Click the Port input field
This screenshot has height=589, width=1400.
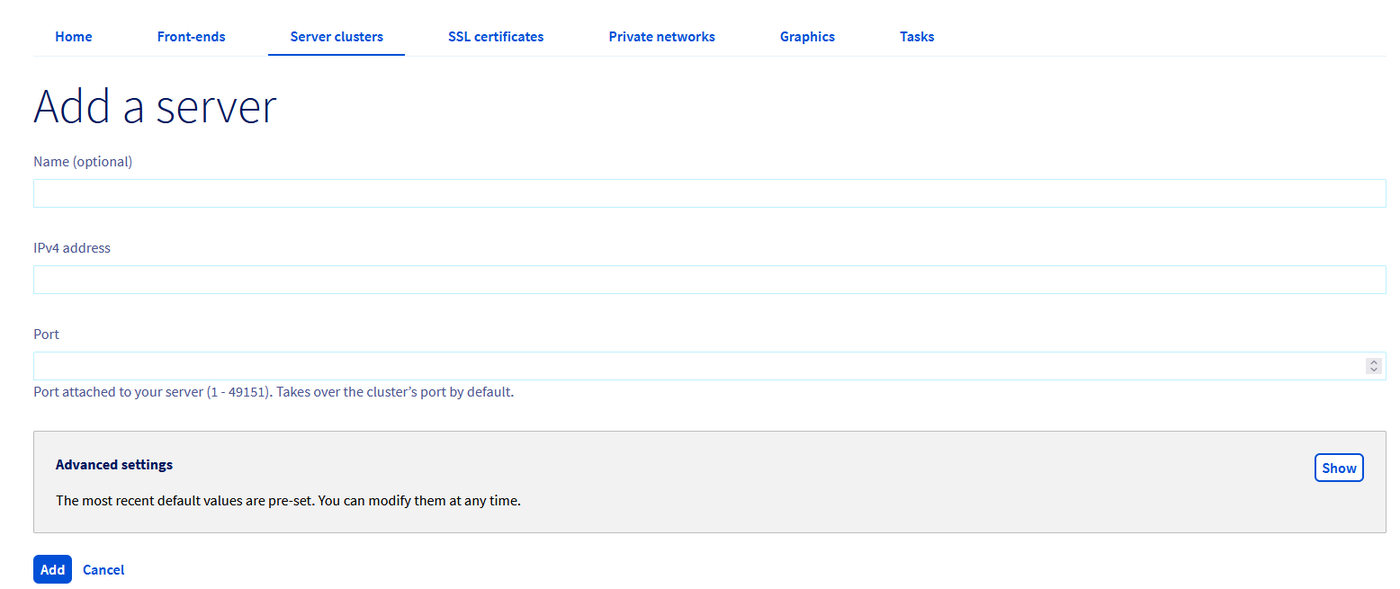click(x=690, y=364)
